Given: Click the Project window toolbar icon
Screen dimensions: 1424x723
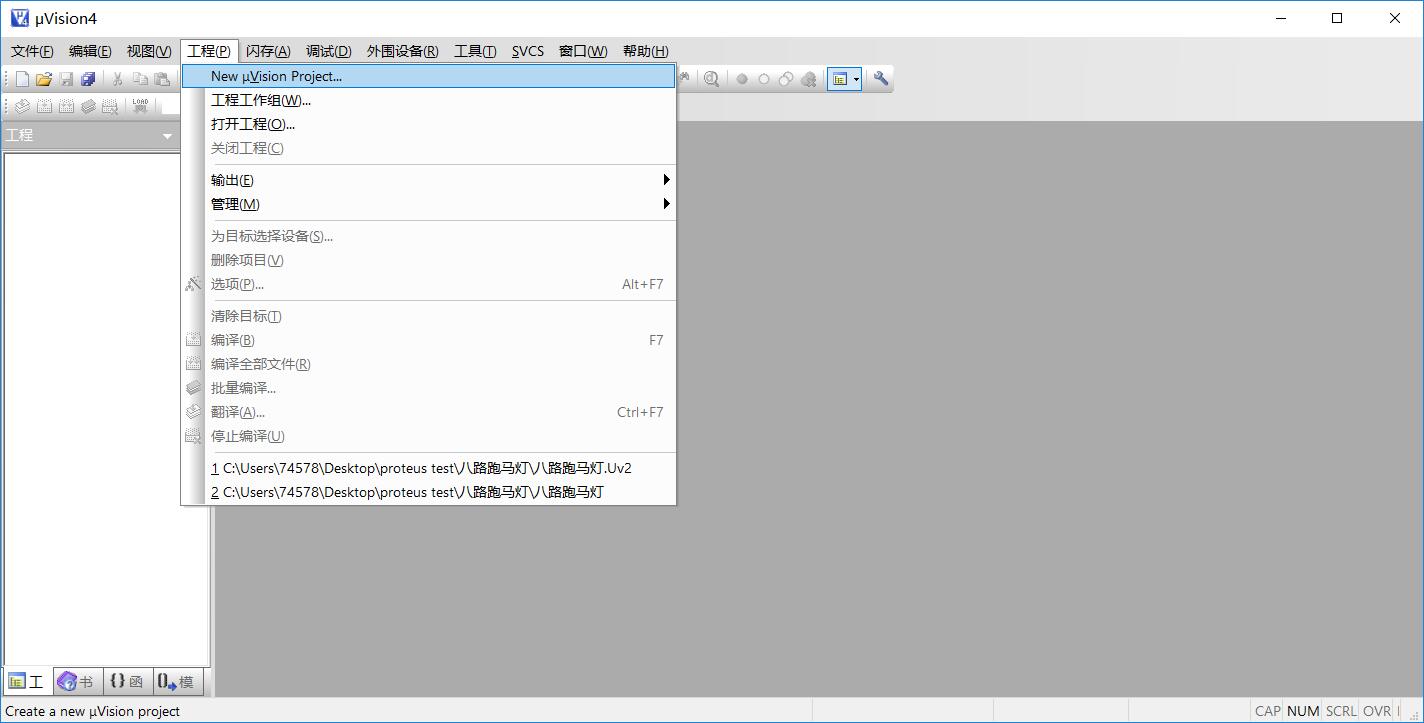Looking at the screenshot, I should (840, 79).
